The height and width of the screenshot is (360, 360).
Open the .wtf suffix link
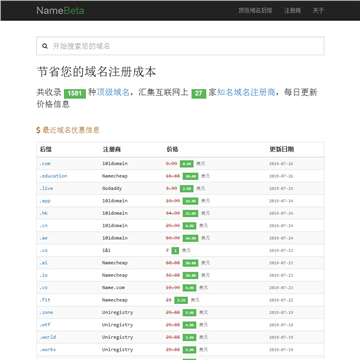point(45,325)
